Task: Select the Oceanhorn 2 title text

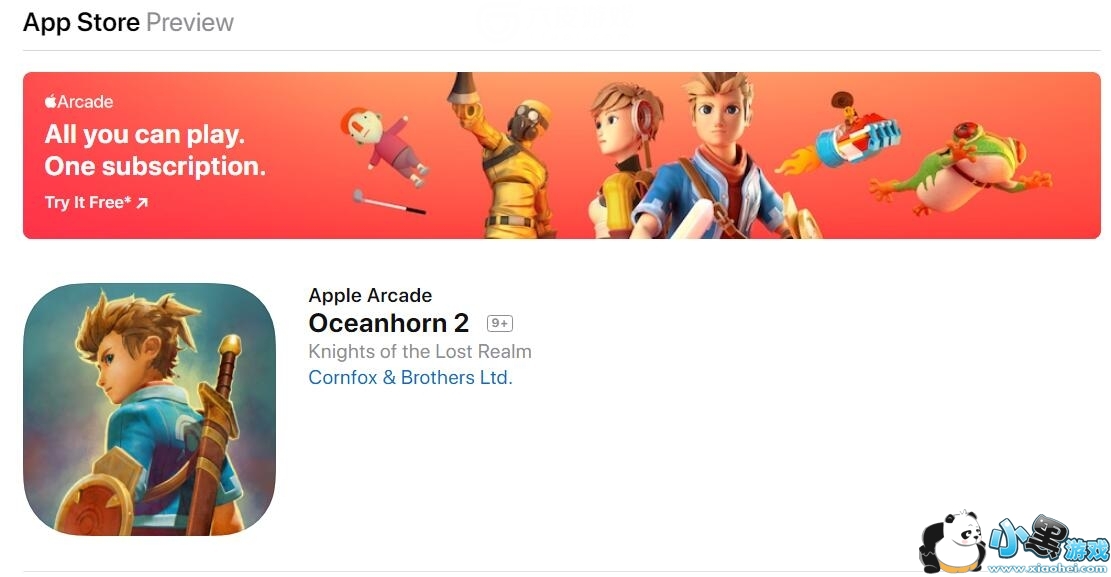Action: coord(389,323)
